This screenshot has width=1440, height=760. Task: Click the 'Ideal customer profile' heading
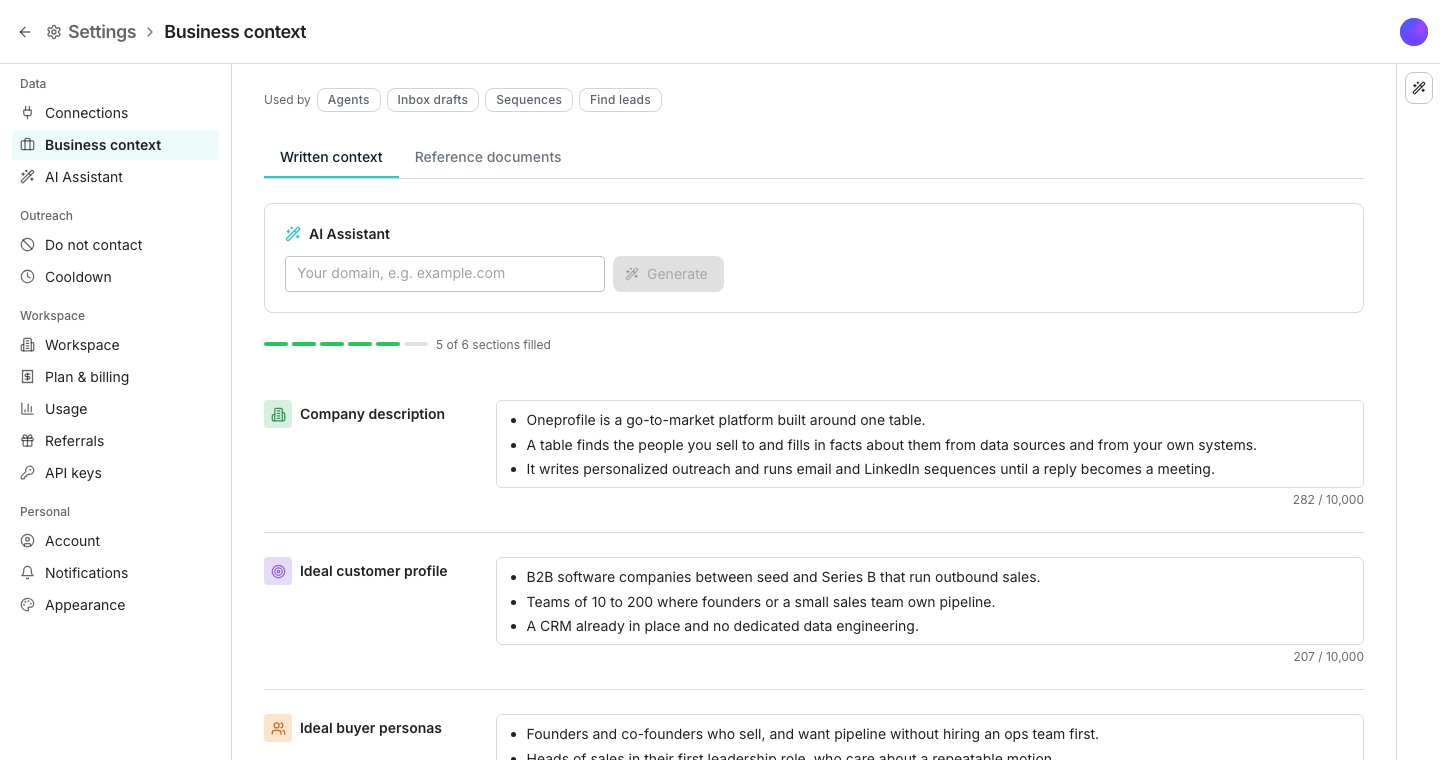coord(374,571)
